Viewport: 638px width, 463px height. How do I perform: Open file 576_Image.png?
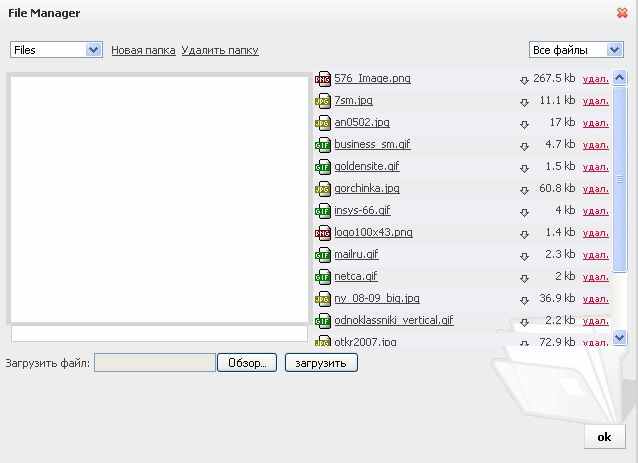pyautogui.click(x=372, y=78)
